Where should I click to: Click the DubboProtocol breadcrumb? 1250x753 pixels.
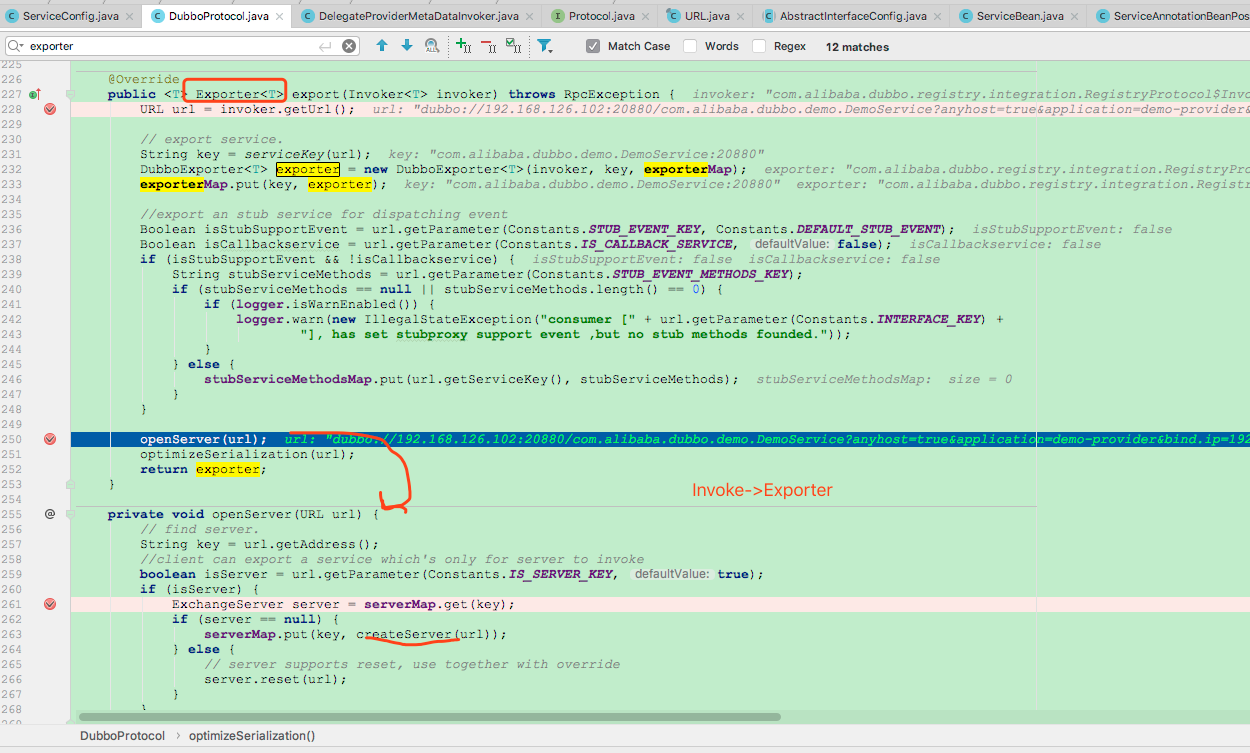coord(122,735)
